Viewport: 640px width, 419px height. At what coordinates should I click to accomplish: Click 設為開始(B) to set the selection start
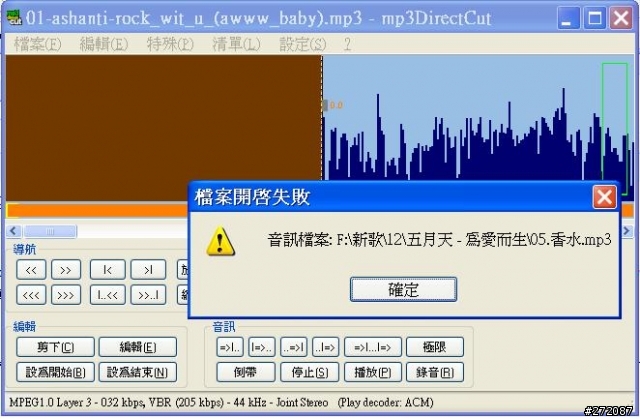[x=56, y=372]
